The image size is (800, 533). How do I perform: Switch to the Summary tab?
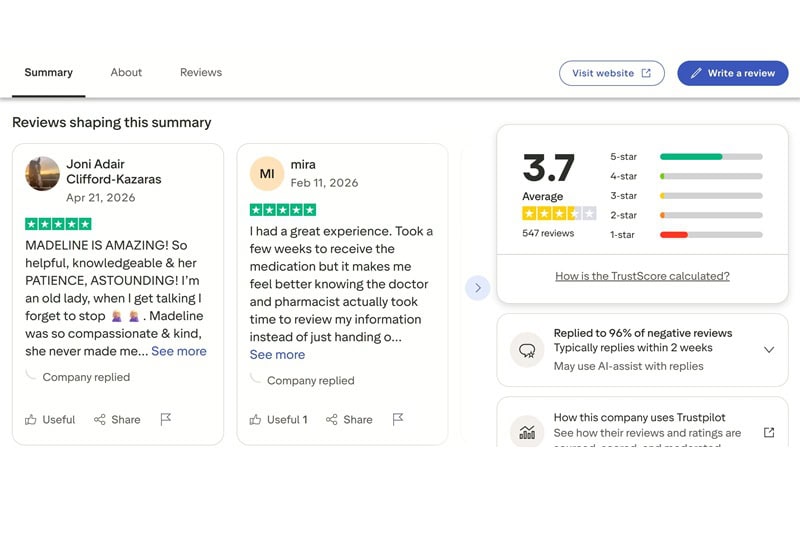[x=48, y=72]
